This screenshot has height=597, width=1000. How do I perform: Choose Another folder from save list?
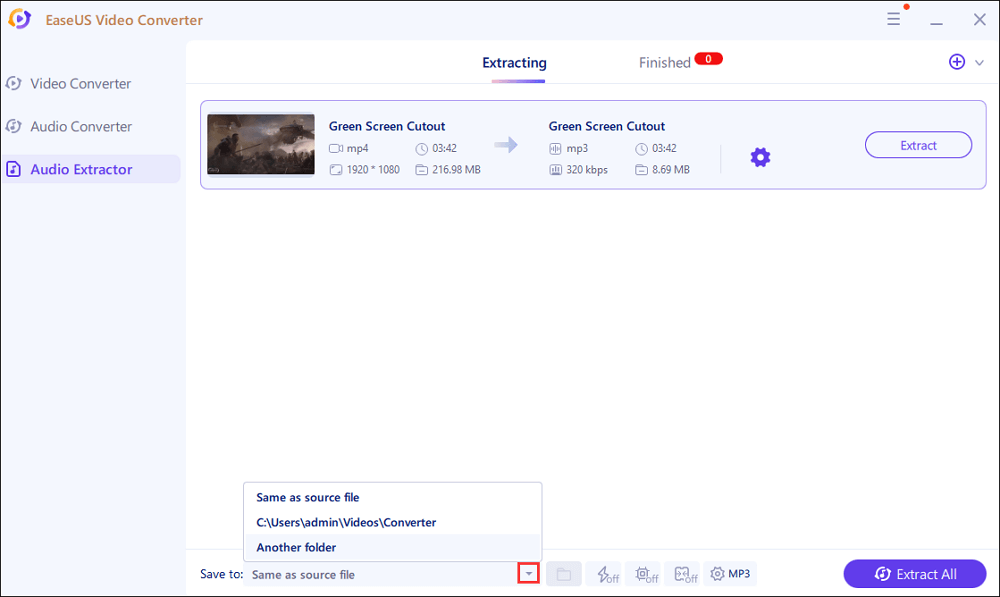pos(296,547)
